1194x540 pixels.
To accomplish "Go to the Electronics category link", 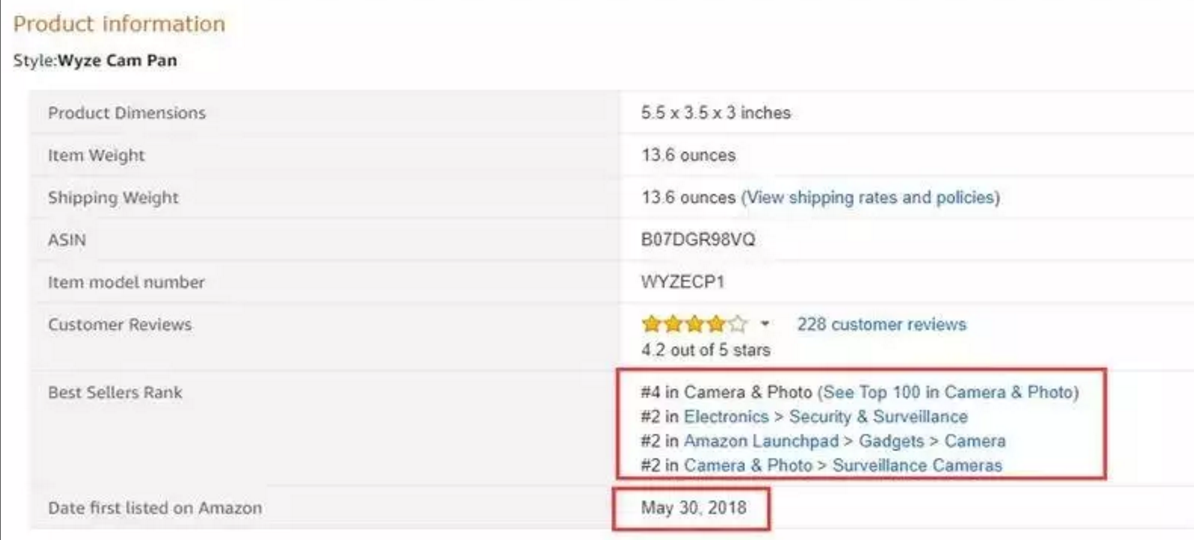I will click(726, 416).
